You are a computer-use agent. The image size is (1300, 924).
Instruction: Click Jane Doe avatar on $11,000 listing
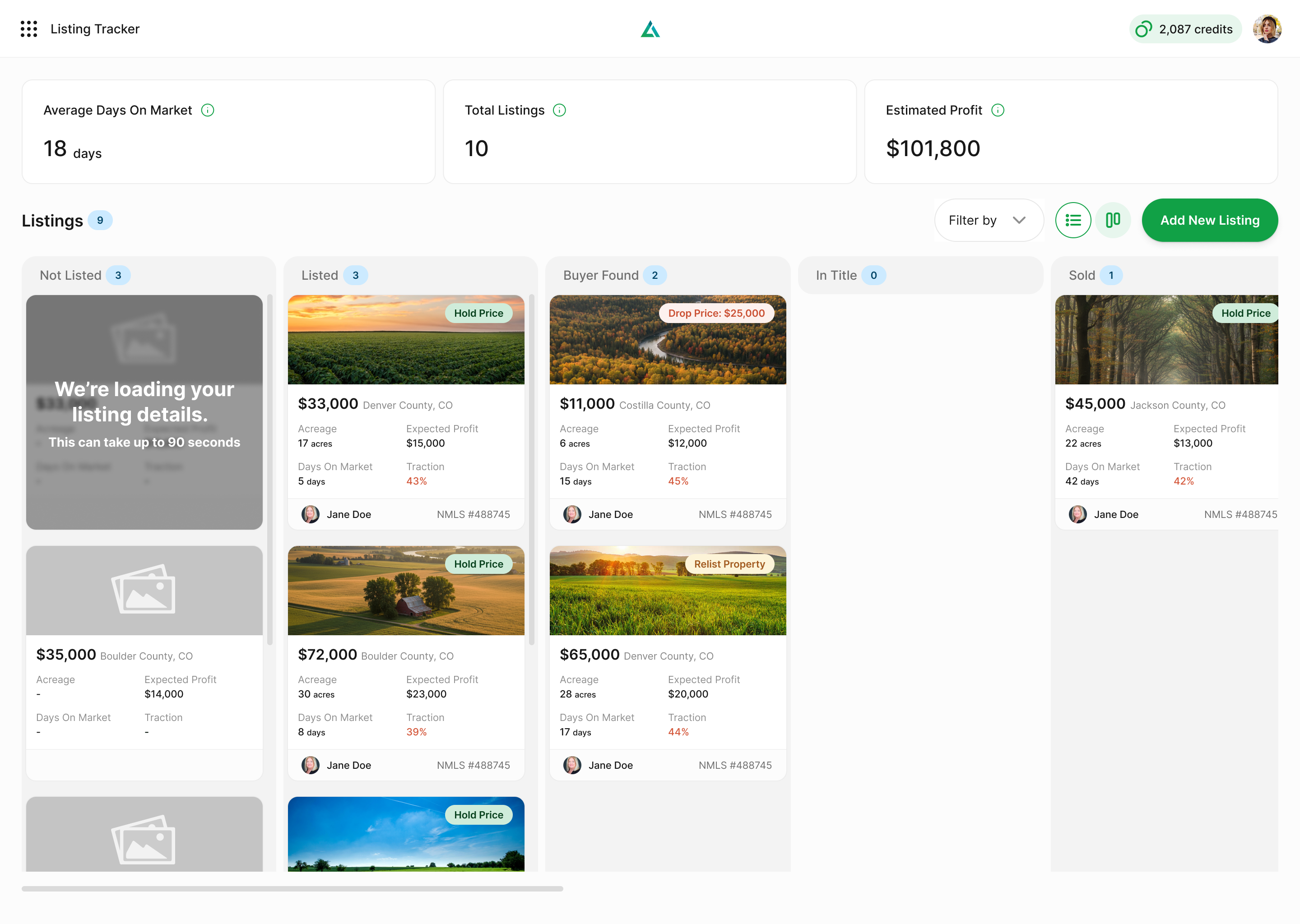pyautogui.click(x=572, y=514)
